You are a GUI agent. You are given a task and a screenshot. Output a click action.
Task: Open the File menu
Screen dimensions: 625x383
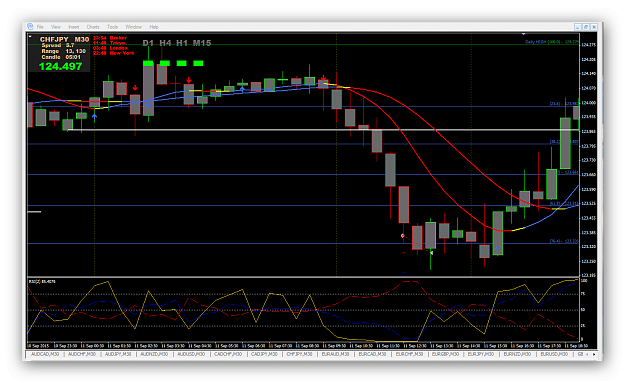(40, 27)
